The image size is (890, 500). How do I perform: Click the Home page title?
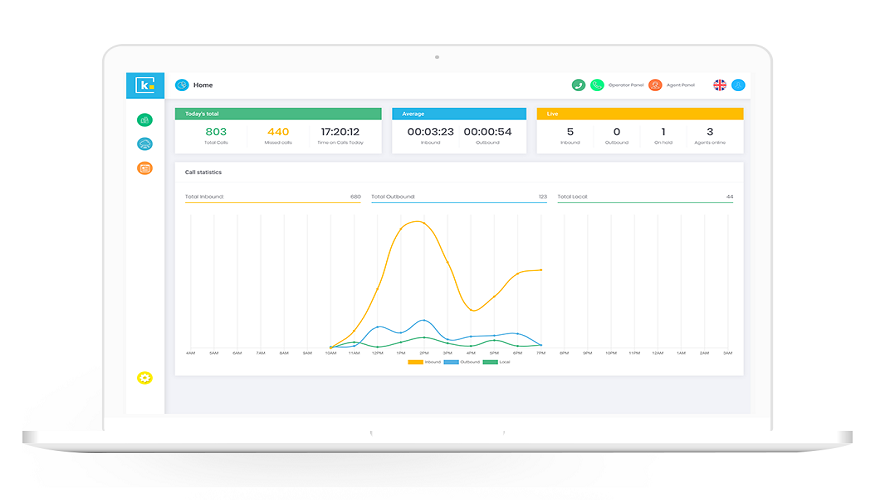203,85
